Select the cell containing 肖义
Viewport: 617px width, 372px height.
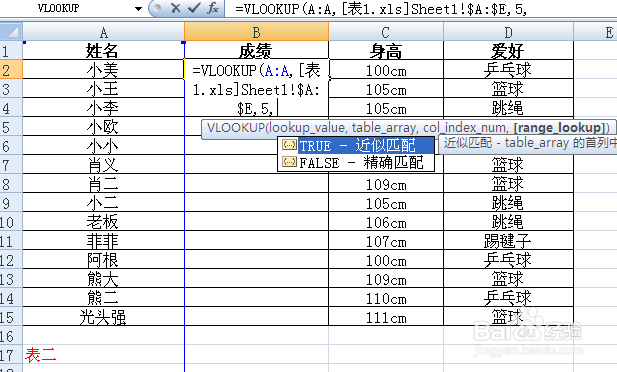(103, 165)
